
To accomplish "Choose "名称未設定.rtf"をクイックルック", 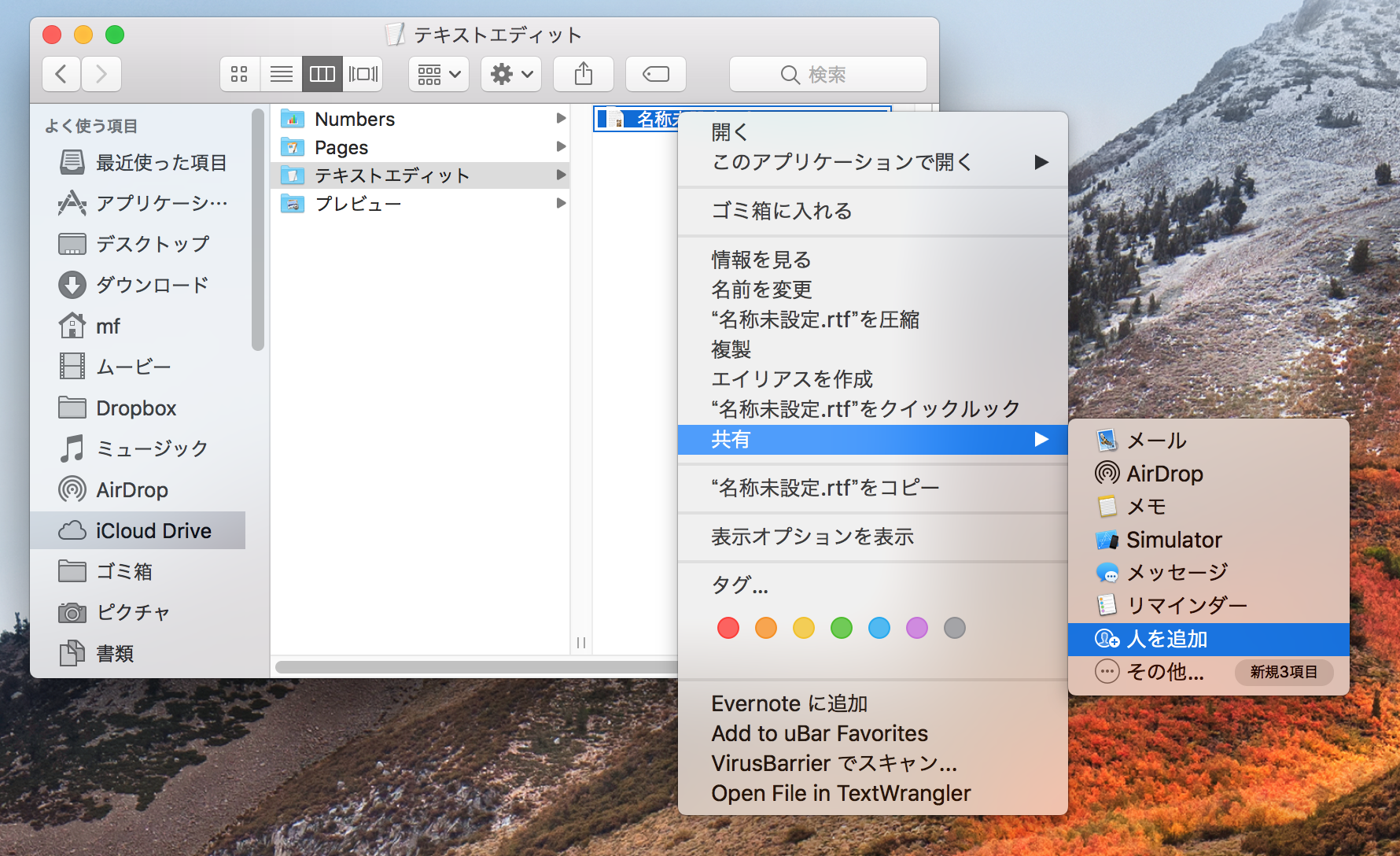I will coord(873,409).
